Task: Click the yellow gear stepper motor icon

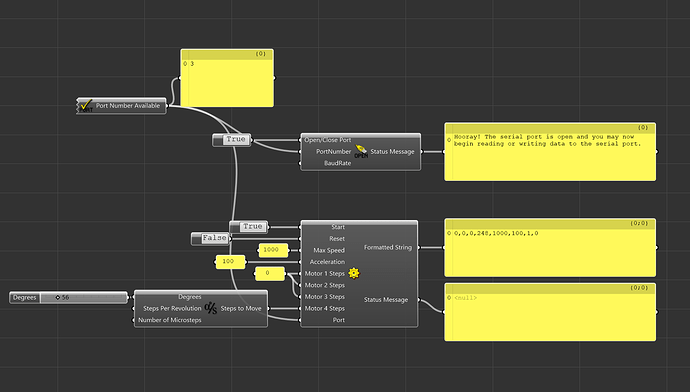Action: [354, 273]
